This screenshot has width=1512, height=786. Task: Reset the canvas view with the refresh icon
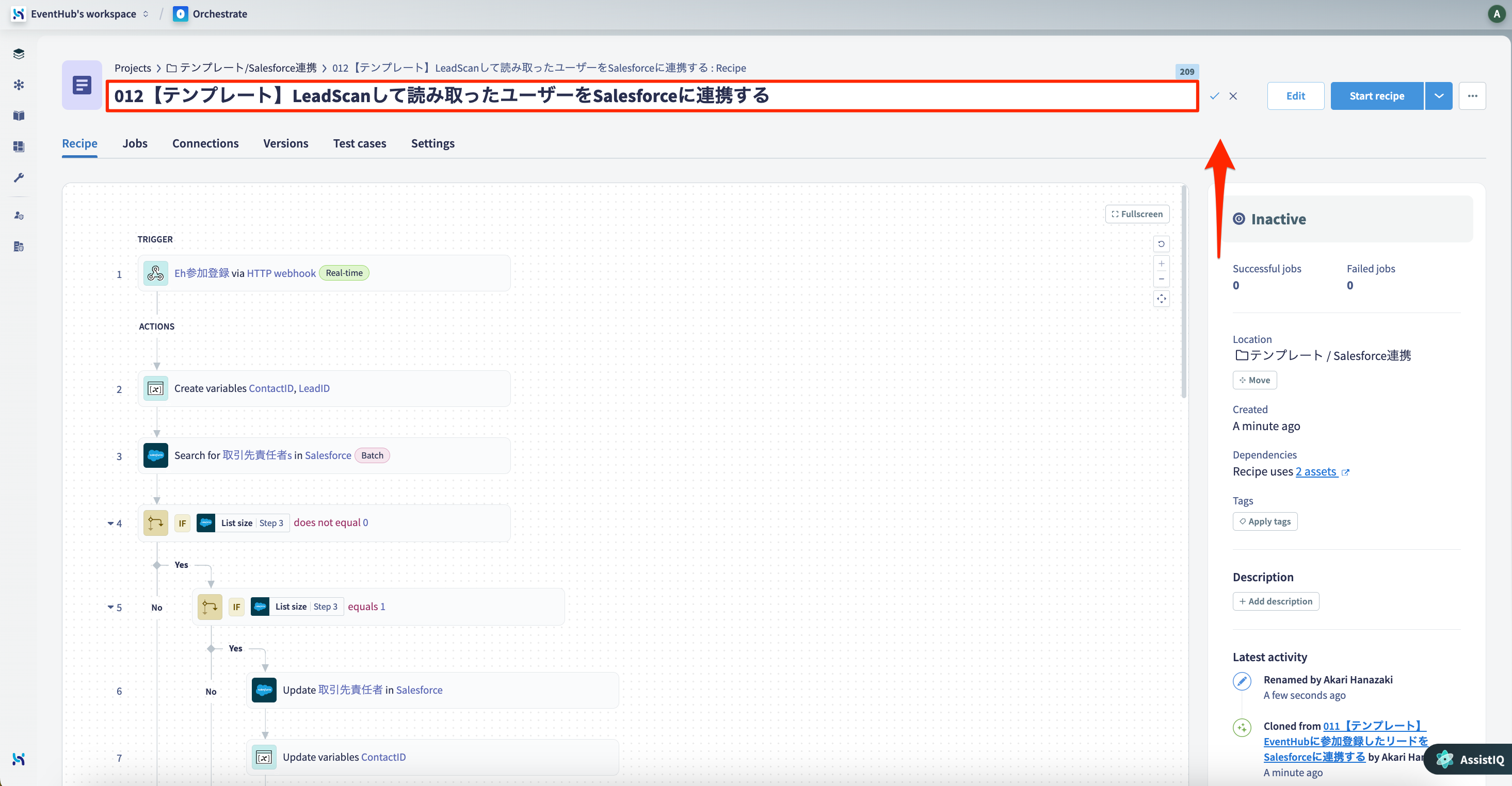[x=1161, y=244]
